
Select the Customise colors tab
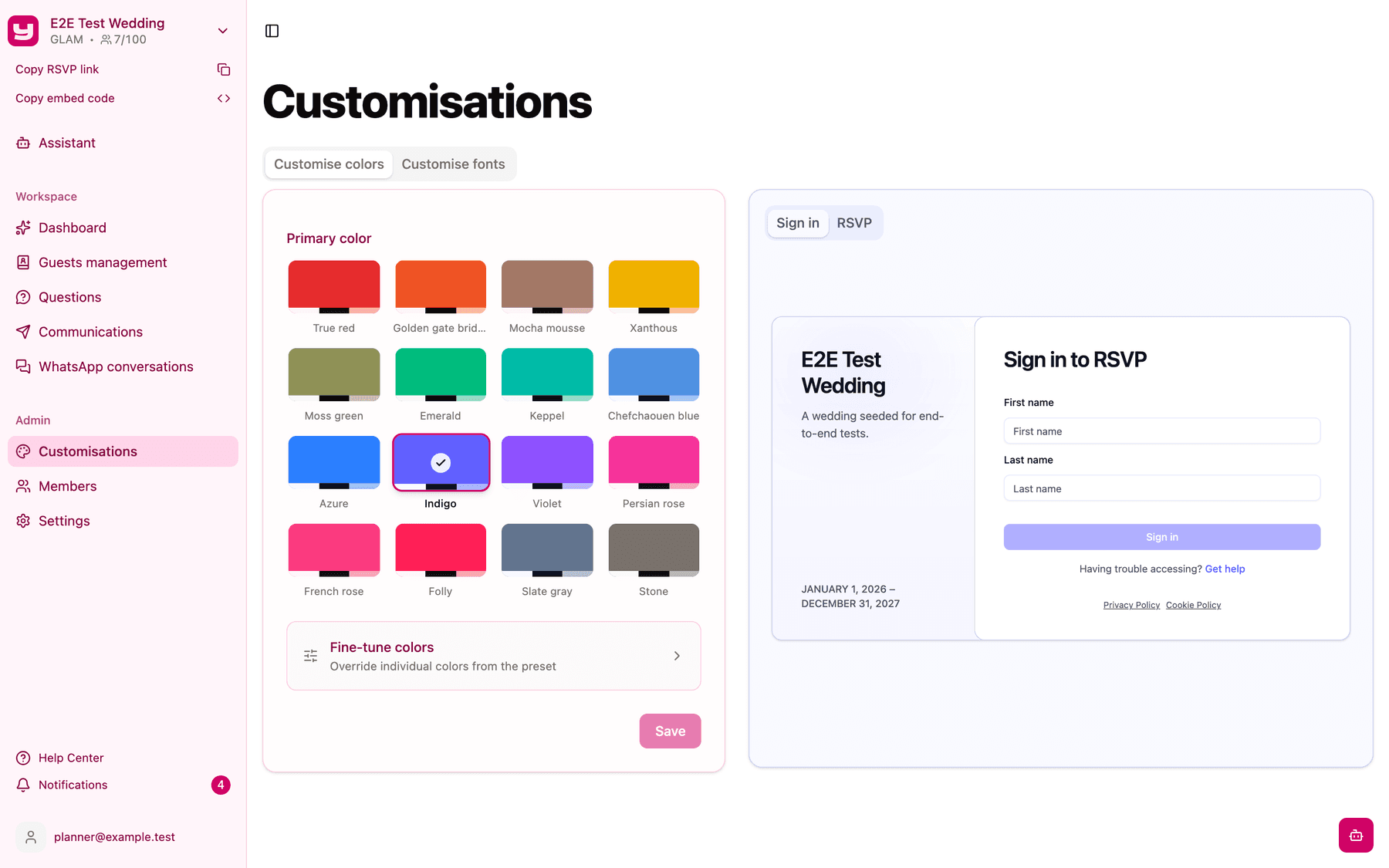(329, 164)
